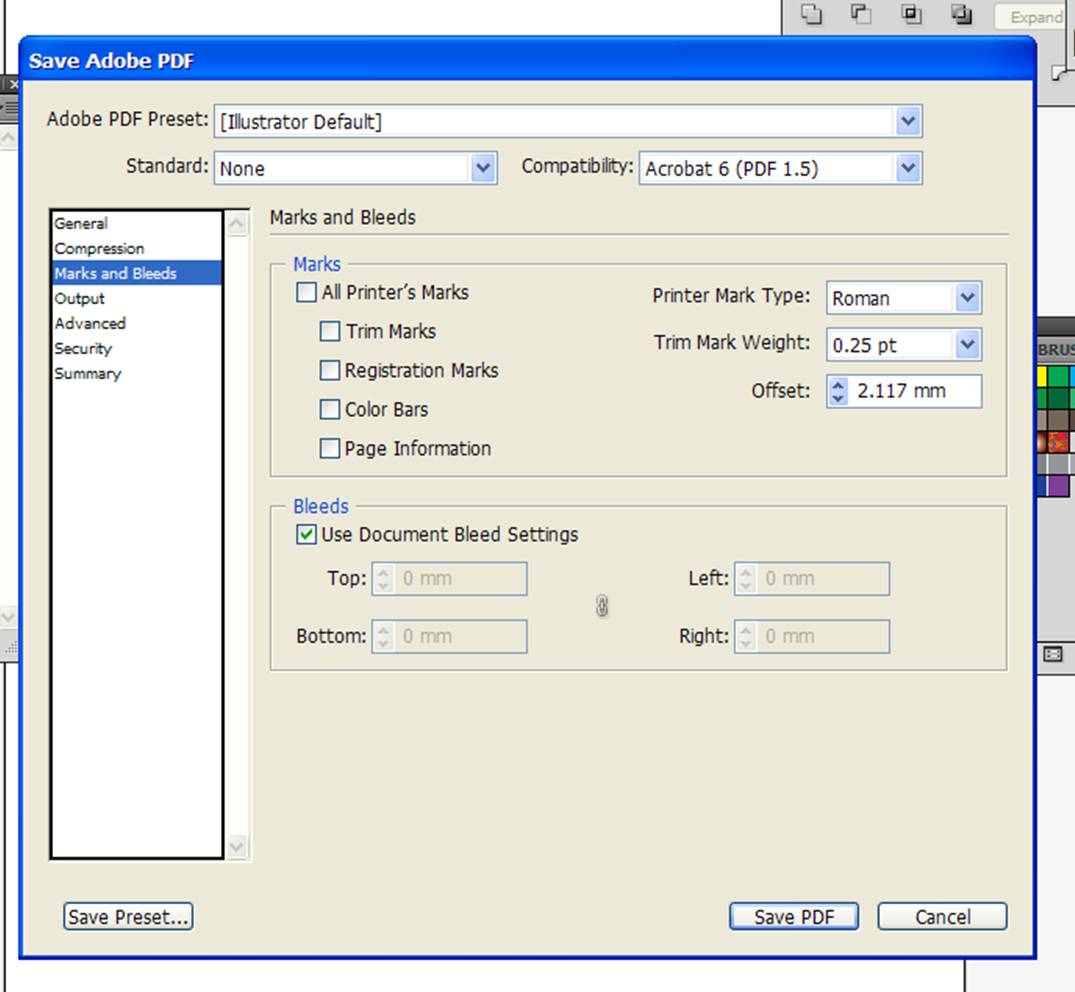Click the Intersect shape mode icon in Pathfinder panel

pos(911,14)
